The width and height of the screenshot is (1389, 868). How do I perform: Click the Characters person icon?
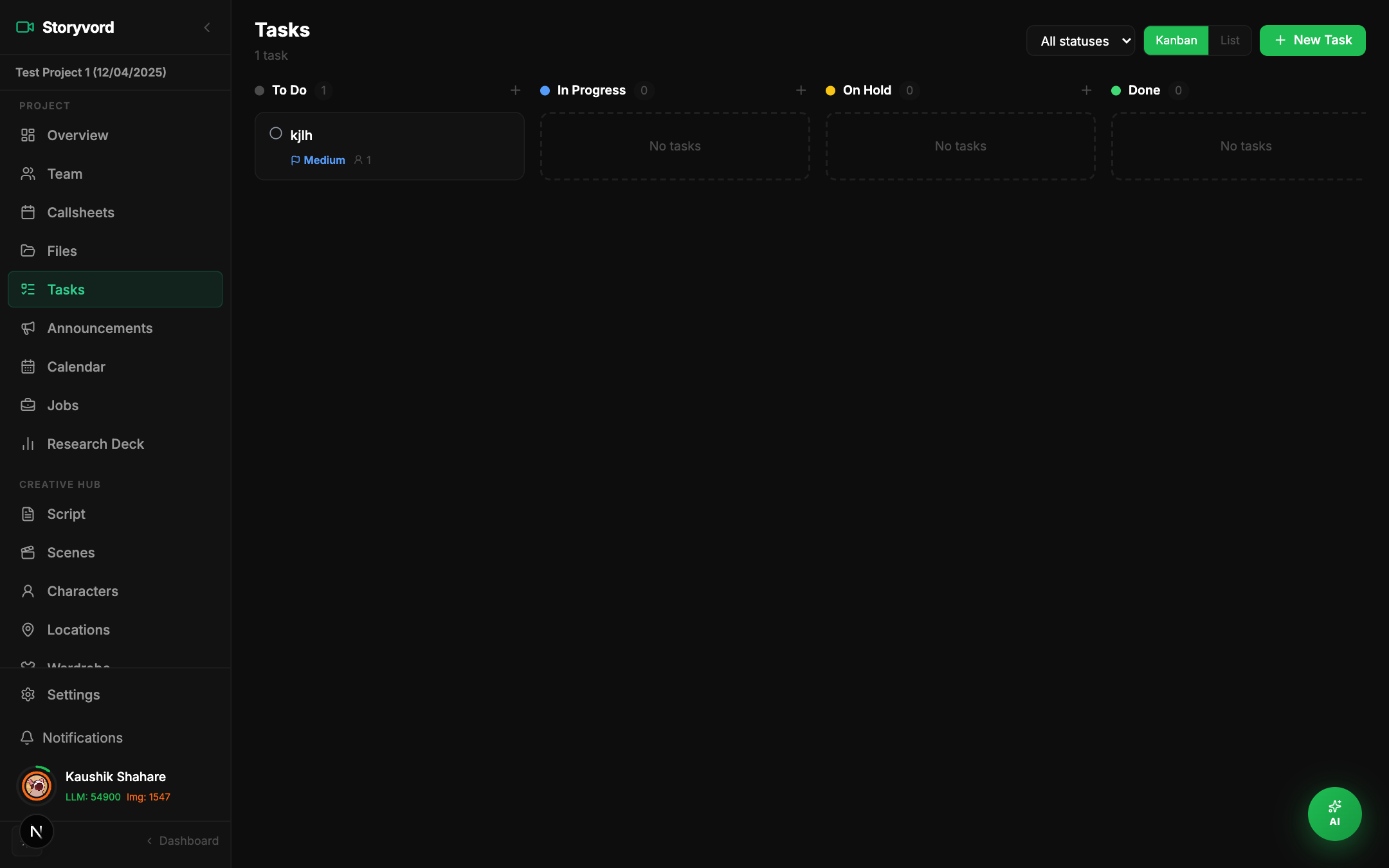click(x=28, y=591)
